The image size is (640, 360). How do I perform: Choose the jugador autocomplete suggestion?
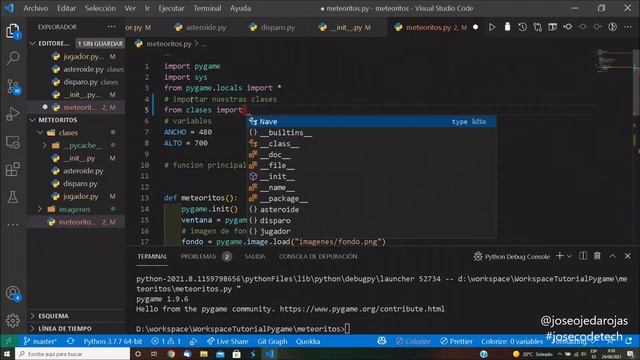point(371,231)
